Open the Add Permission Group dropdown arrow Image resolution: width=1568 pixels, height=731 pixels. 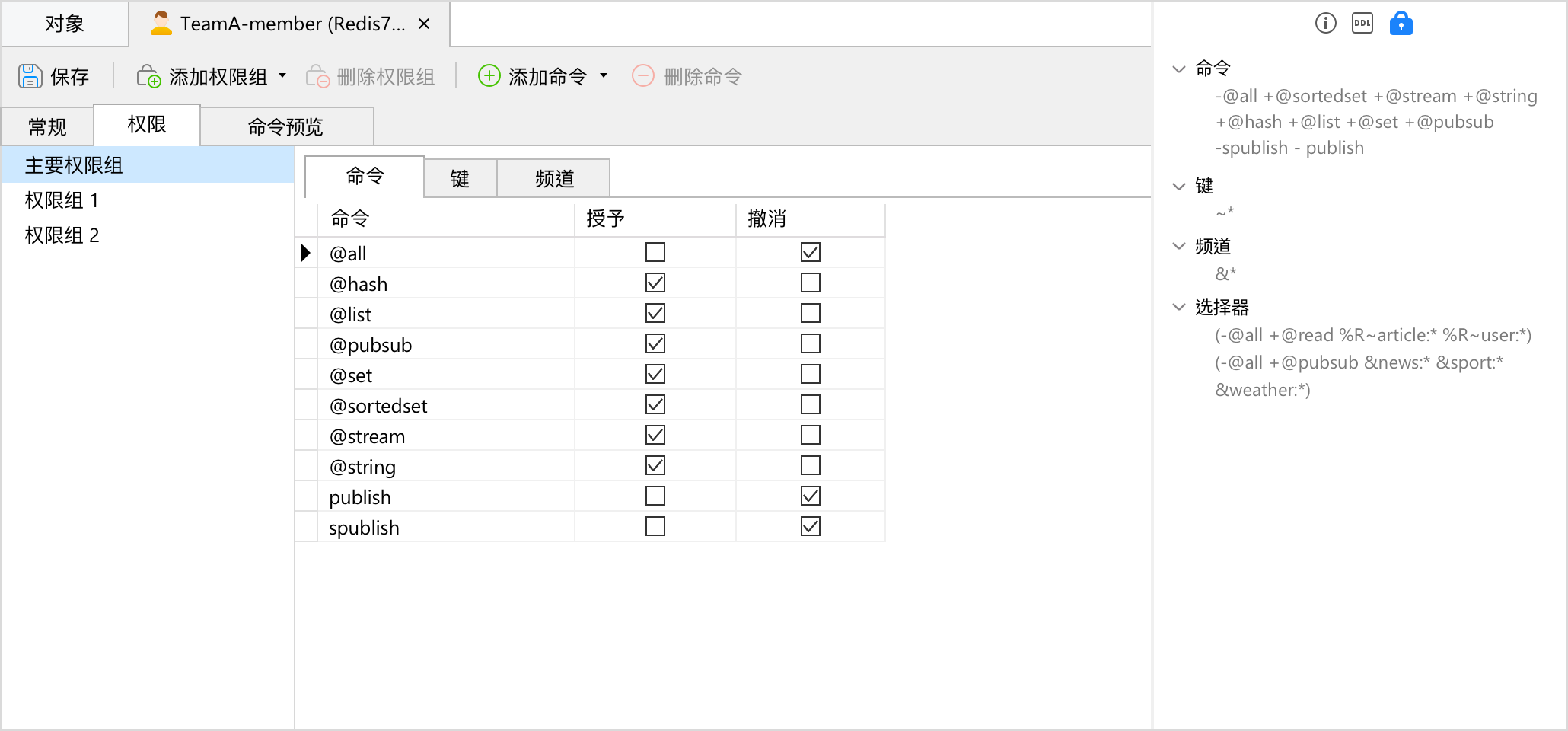pyautogui.click(x=282, y=75)
